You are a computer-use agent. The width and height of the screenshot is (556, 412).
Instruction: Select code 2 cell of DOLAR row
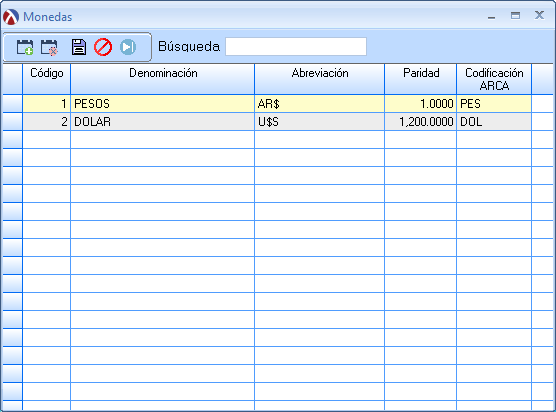[46, 122]
